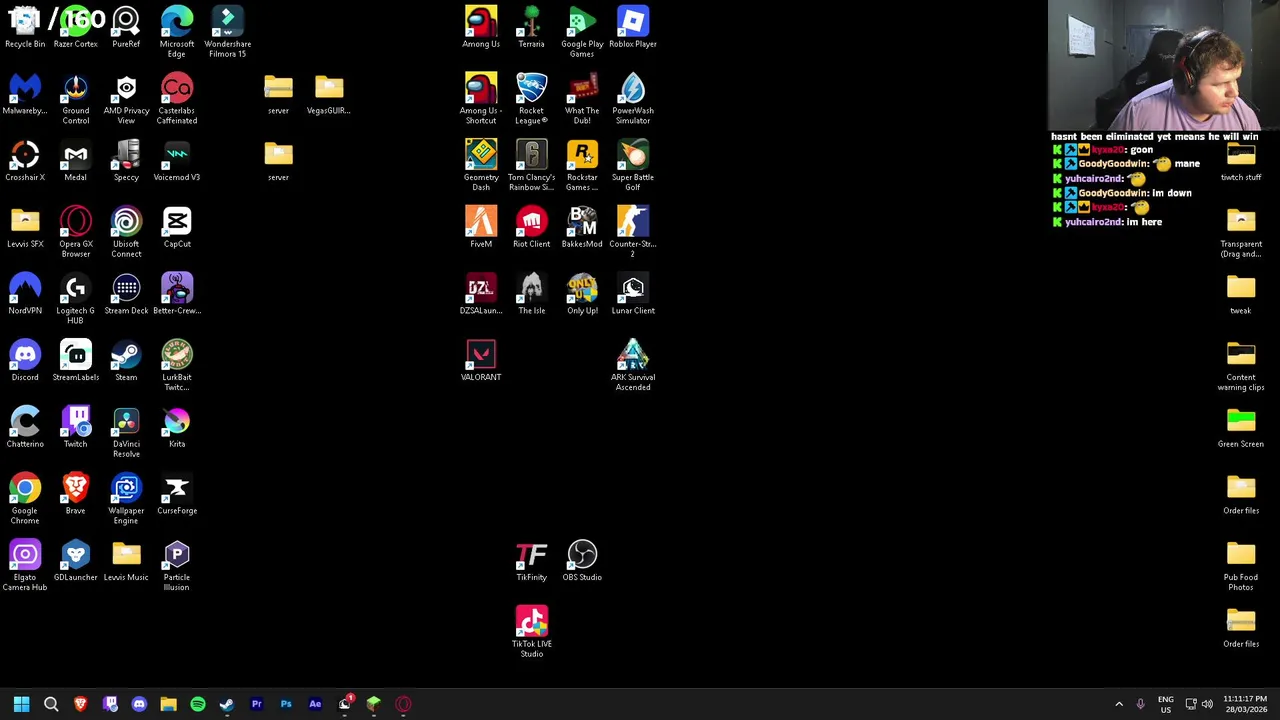
Task: Open the Lewis Music folder
Action: 126,561
